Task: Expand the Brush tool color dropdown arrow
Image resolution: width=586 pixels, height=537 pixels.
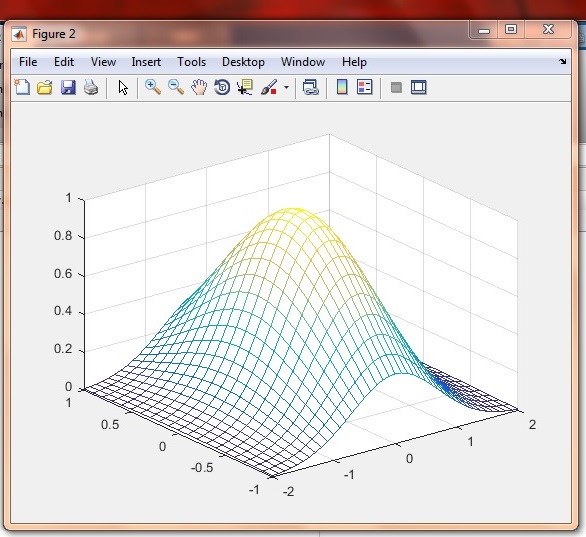Action: point(286,88)
